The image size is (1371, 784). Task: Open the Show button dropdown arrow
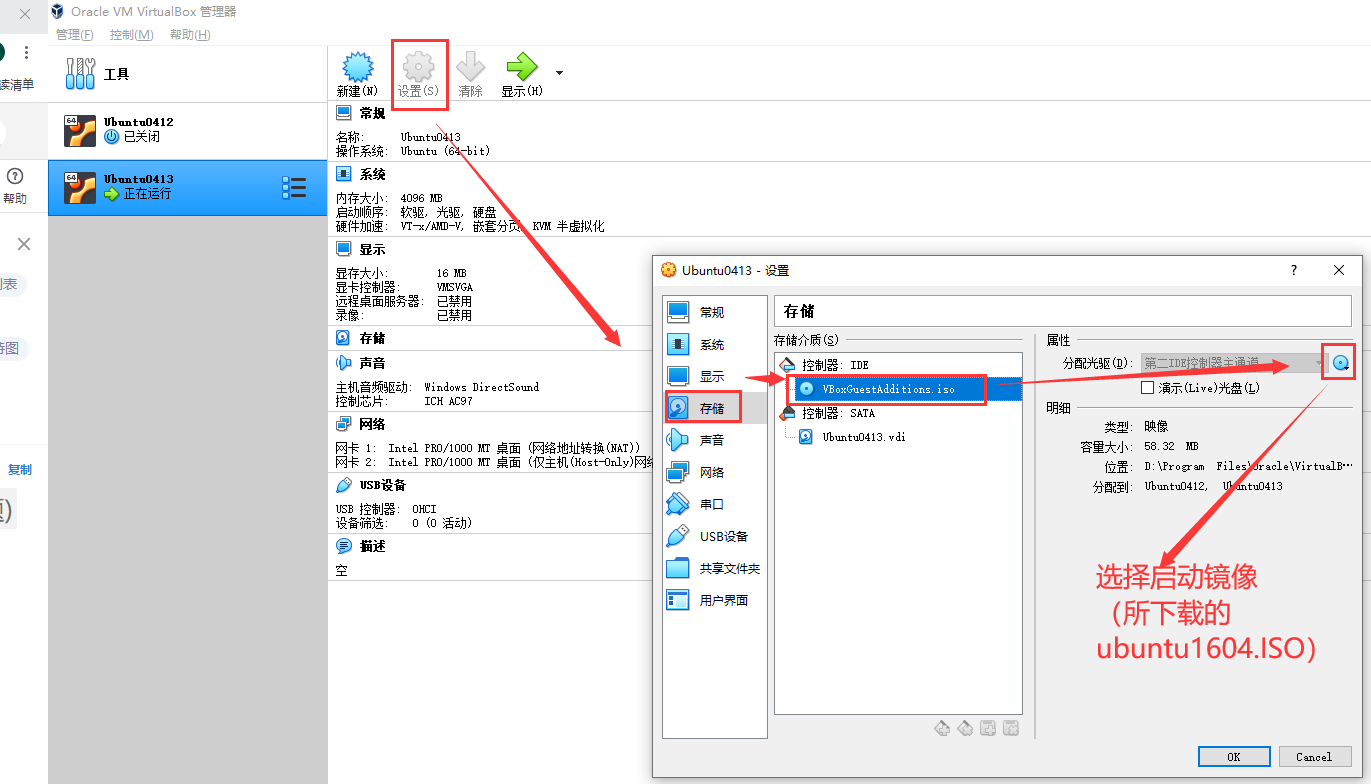[x=559, y=73]
